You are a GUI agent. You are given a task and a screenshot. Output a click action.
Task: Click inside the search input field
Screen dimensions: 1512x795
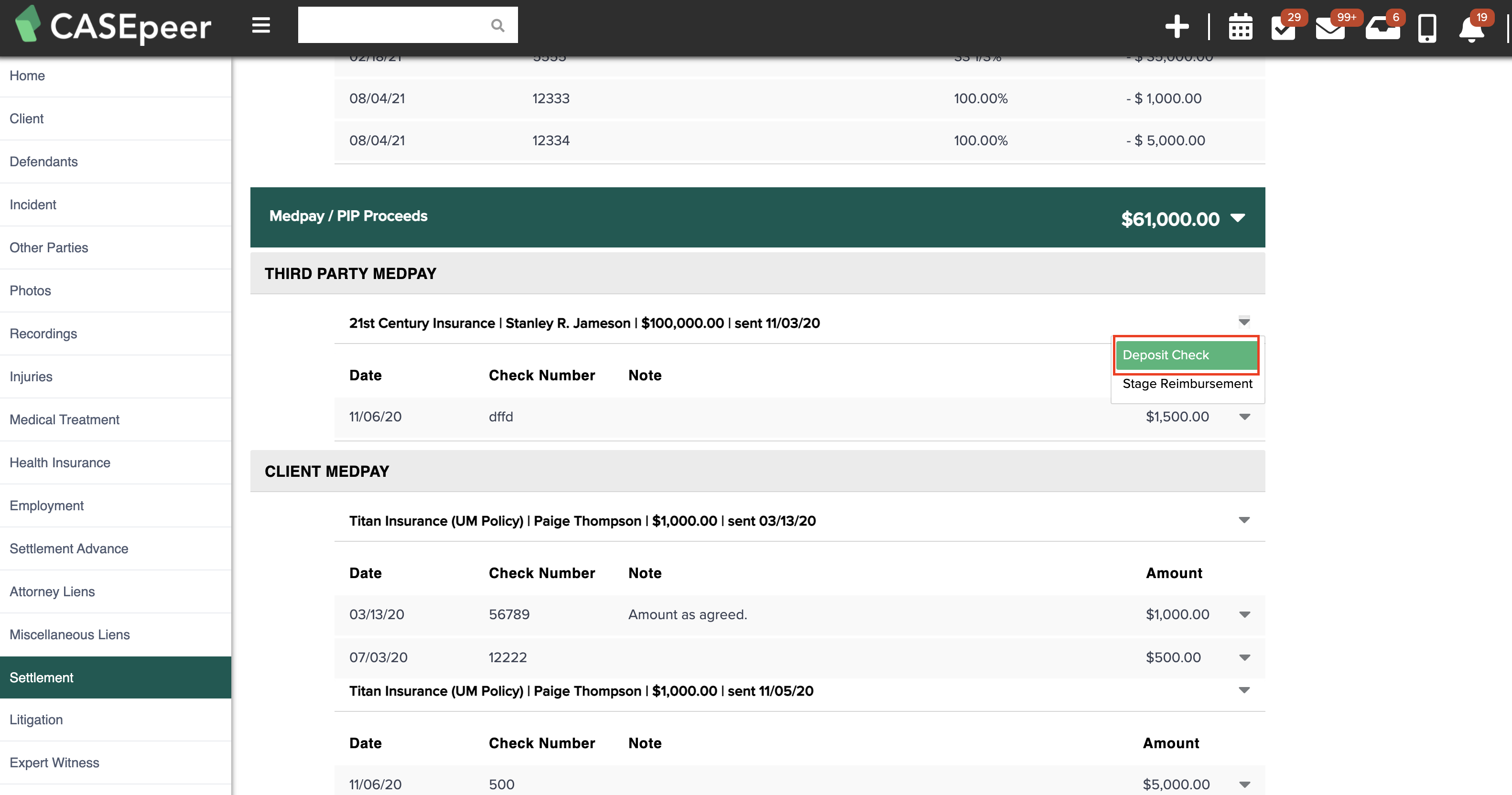(393, 25)
